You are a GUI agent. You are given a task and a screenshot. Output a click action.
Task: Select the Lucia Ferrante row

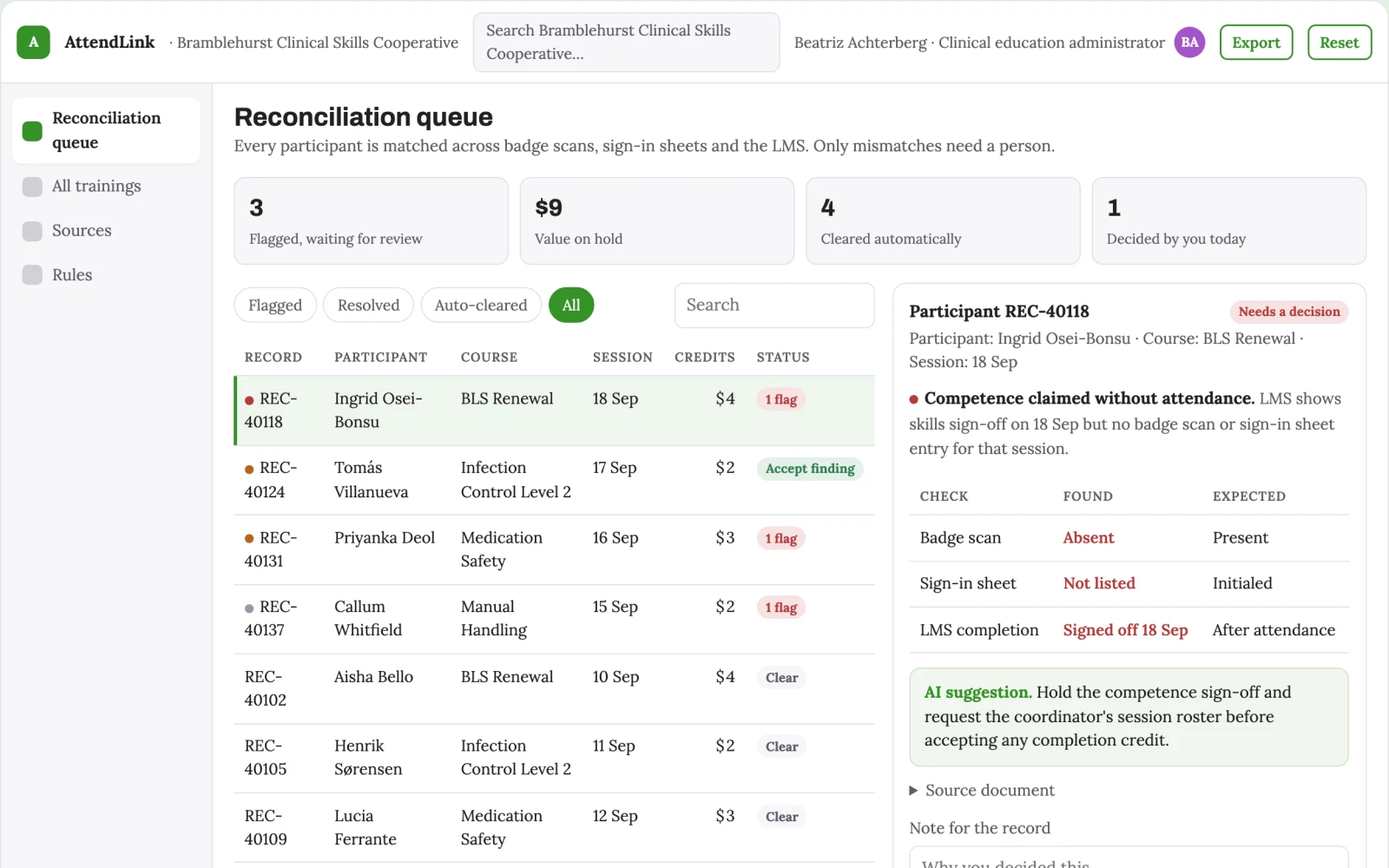pyautogui.click(x=554, y=827)
